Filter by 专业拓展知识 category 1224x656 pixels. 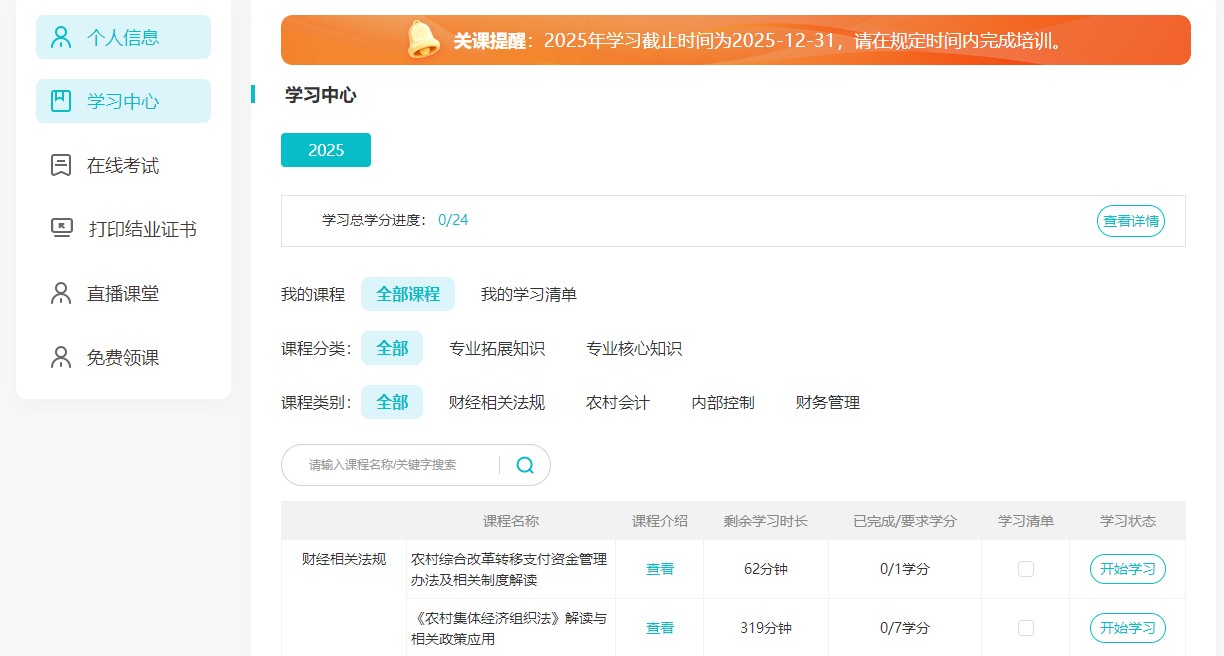pos(497,348)
